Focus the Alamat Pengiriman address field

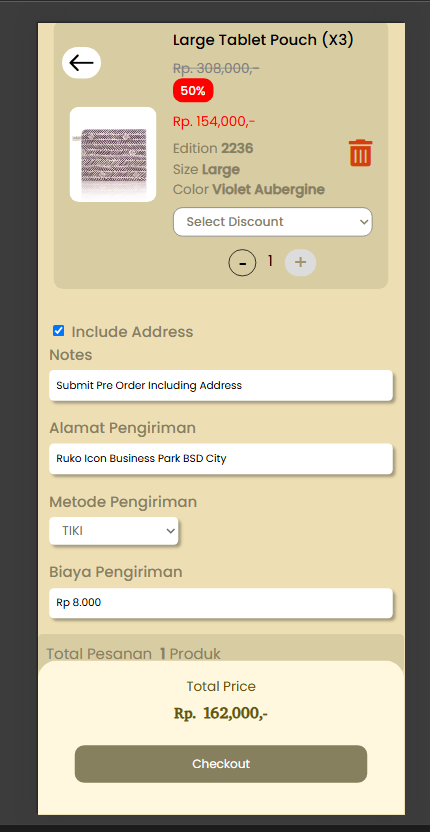[x=221, y=458]
